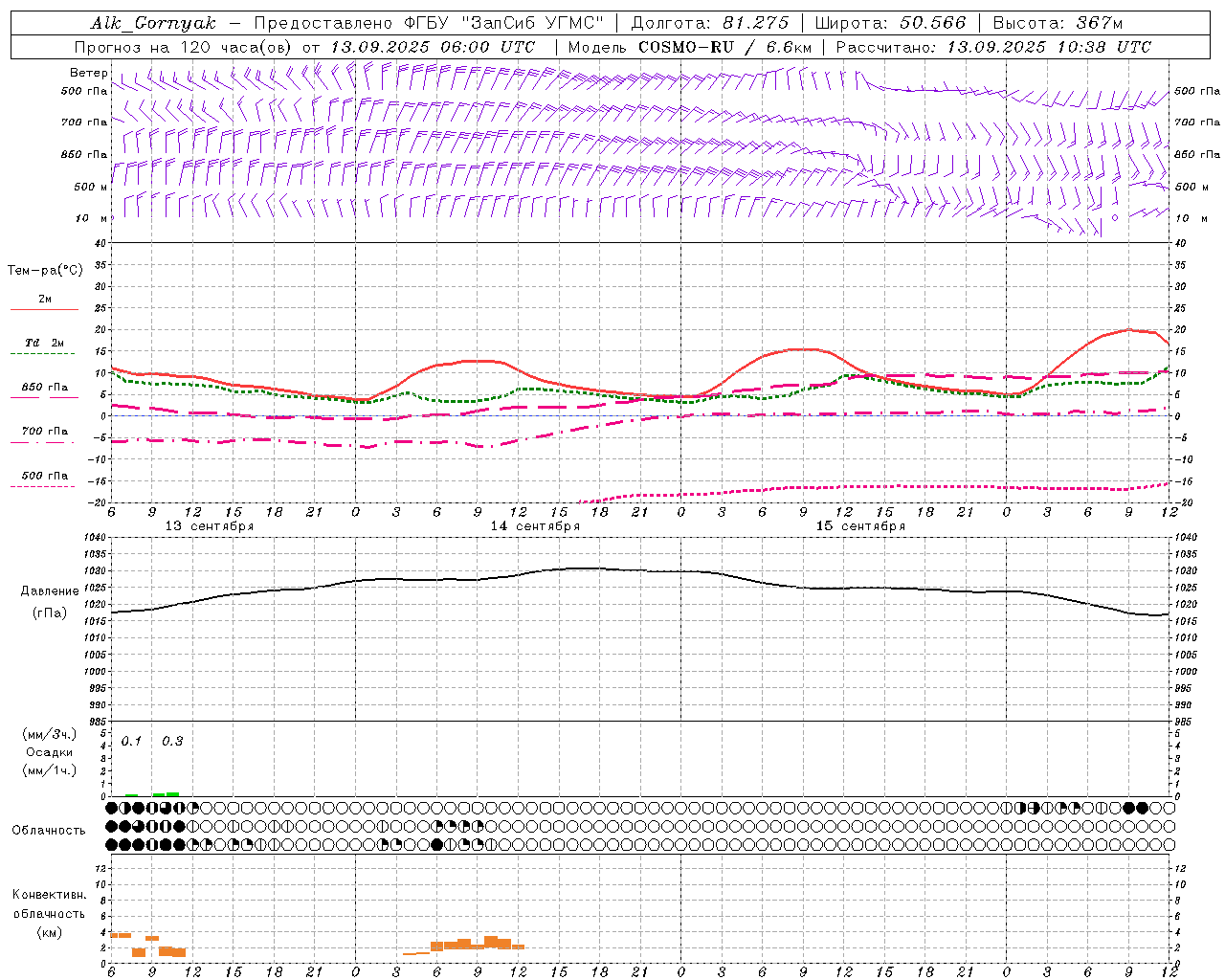Click the computed time 13.09.2025 10:38 UTC

[1049, 47]
